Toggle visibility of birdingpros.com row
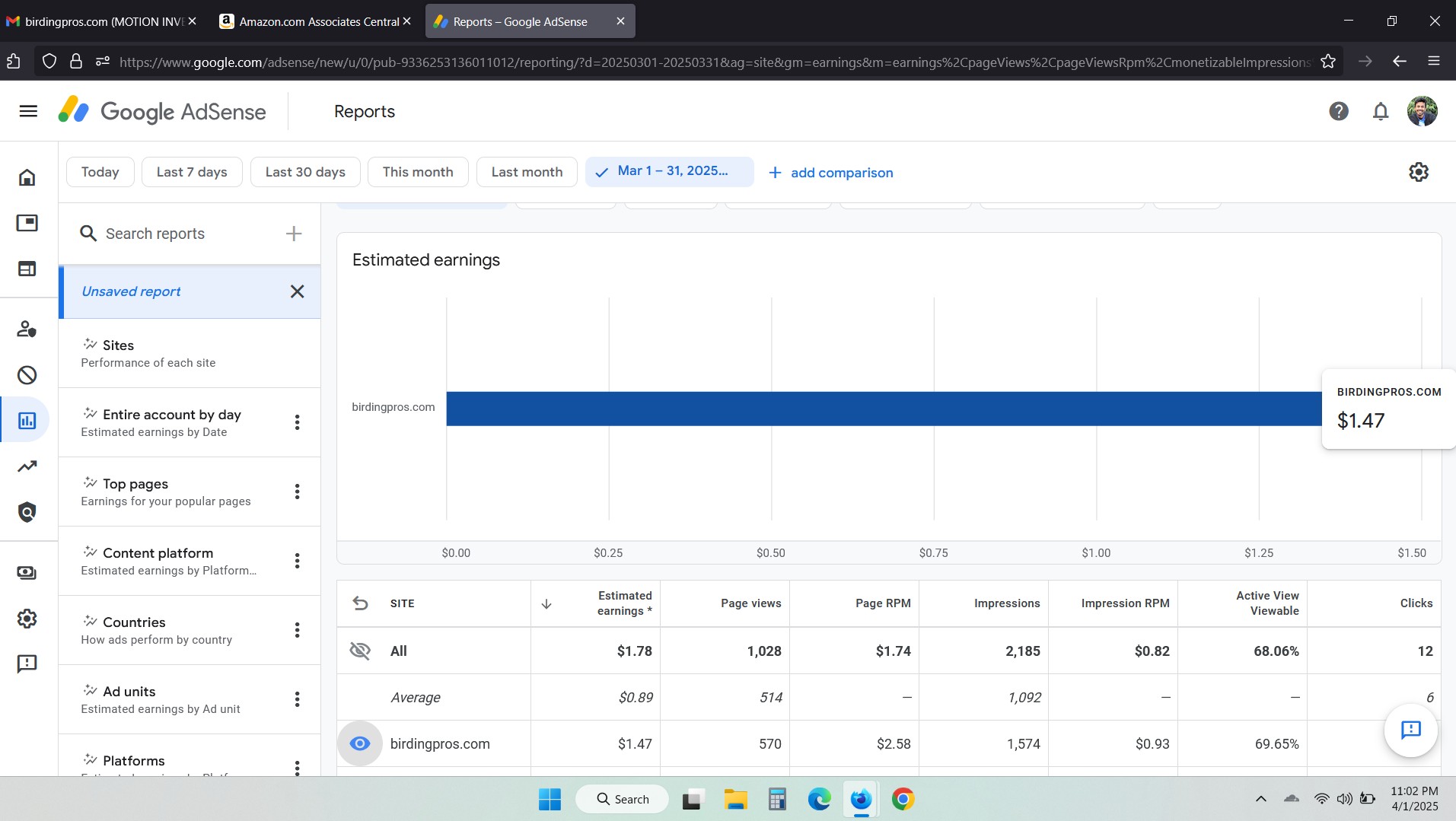1456x821 pixels. point(360,743)
